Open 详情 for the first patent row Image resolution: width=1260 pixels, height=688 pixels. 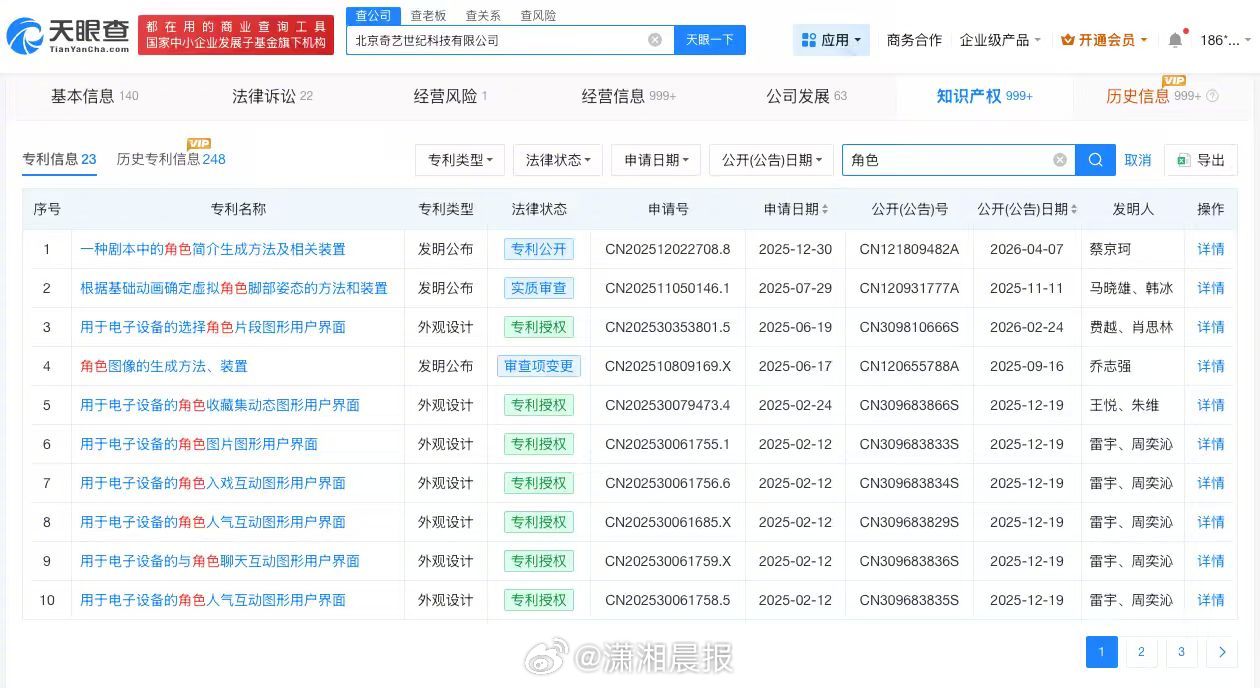point(1210,249)
